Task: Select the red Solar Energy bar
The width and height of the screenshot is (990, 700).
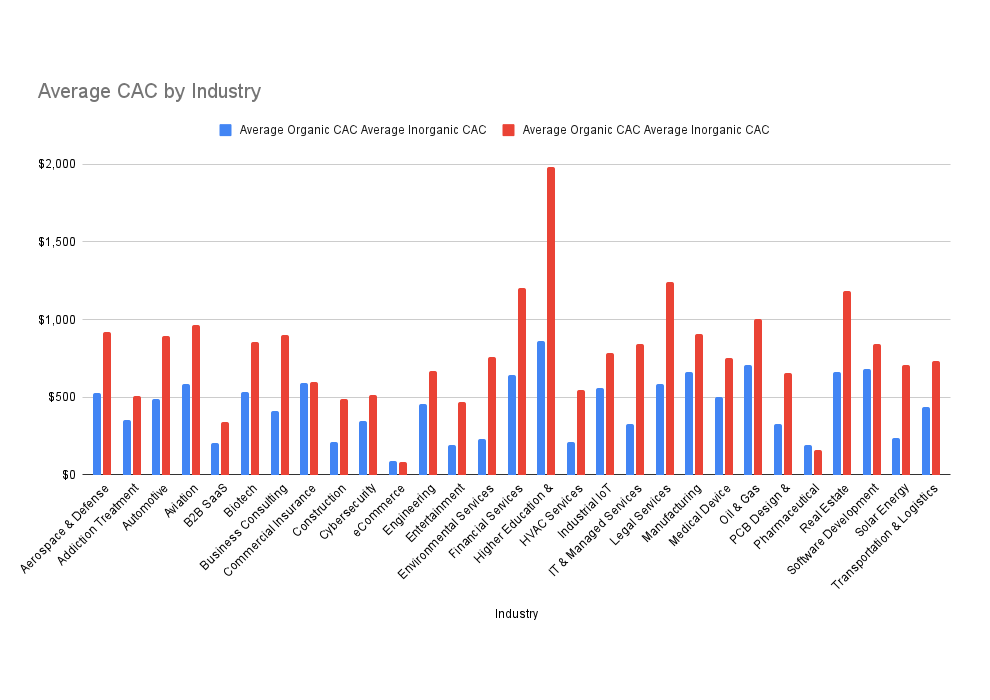Action: (906, 420)
